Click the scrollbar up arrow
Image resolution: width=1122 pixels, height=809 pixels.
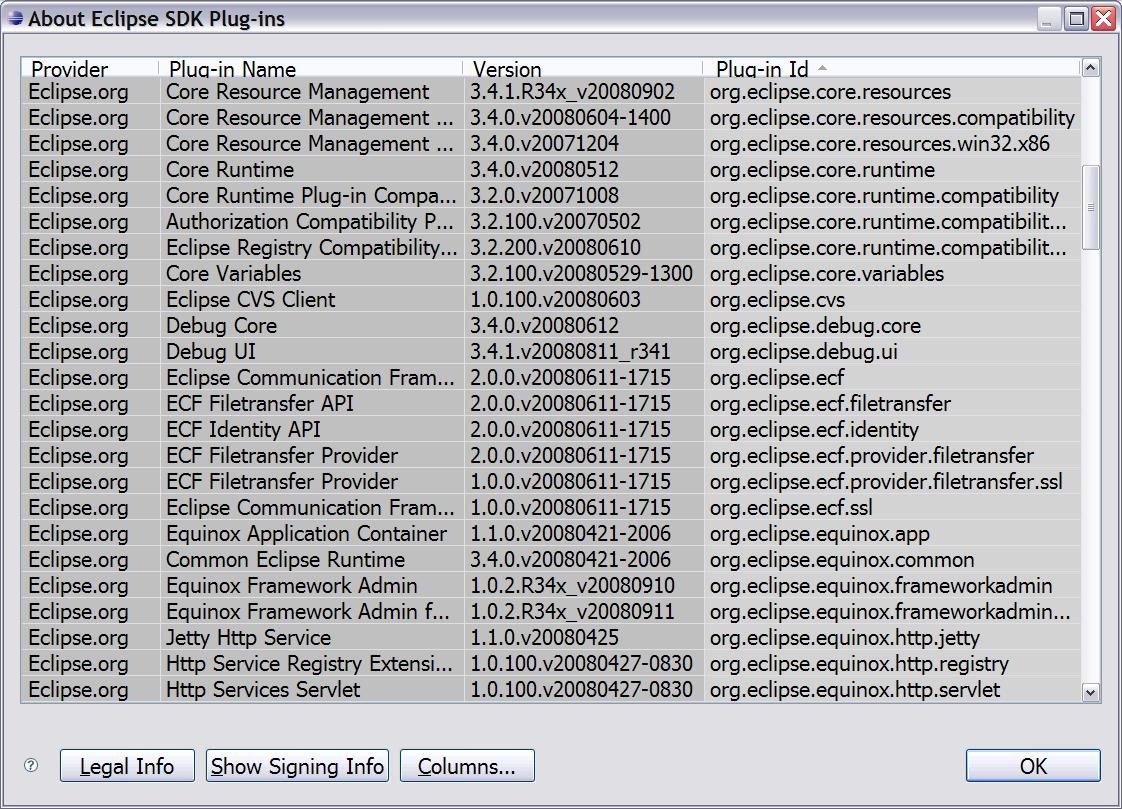pyautogui.click(x=1091, y=68)
